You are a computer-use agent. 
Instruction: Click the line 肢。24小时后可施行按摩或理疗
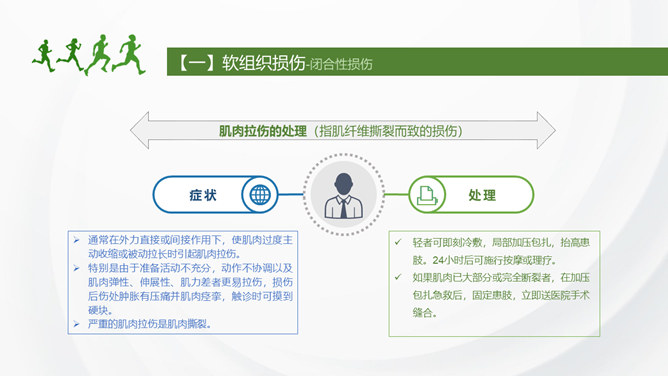484,260
